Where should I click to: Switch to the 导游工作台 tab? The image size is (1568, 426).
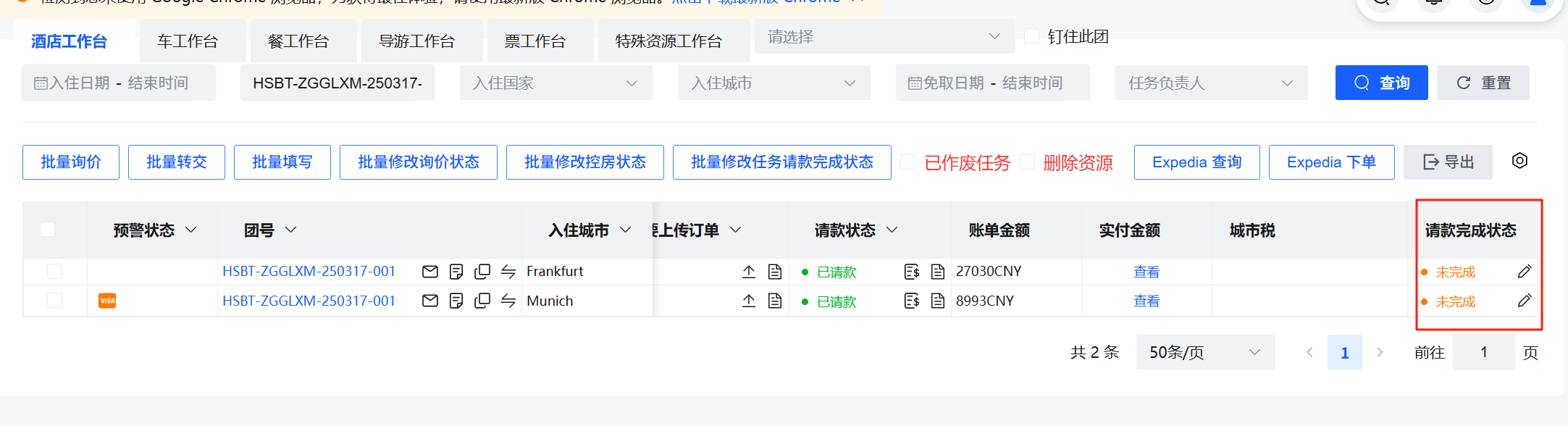(x=417, y=42)
